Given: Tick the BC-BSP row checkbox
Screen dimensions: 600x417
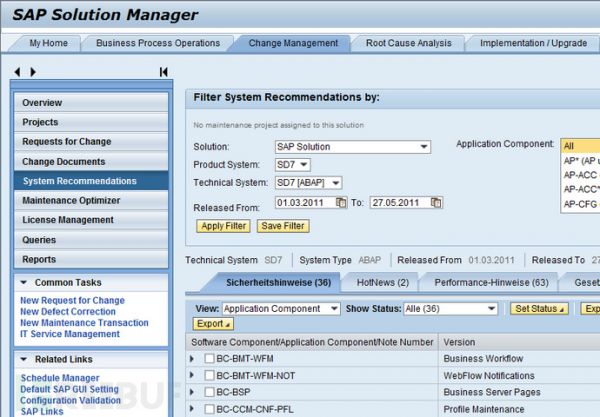Looking at the screenshot, I should [x=209, y=392].
